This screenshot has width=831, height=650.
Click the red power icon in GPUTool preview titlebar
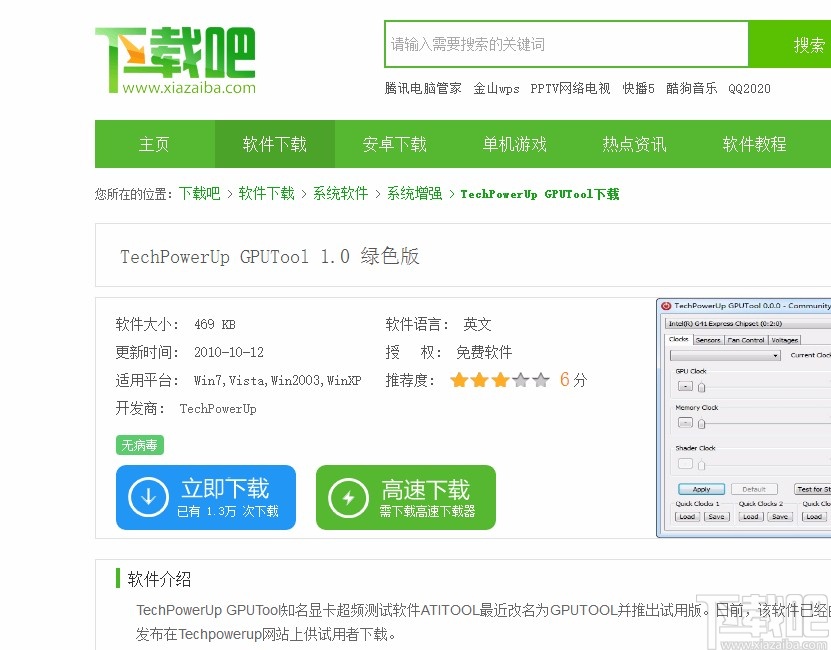[x=666, y=305]
